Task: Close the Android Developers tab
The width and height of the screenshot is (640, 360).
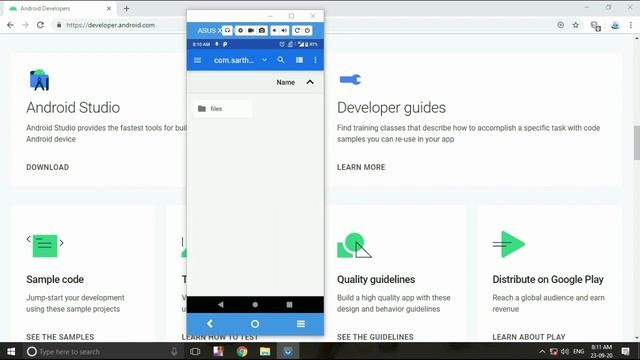Action: [109, 8]
